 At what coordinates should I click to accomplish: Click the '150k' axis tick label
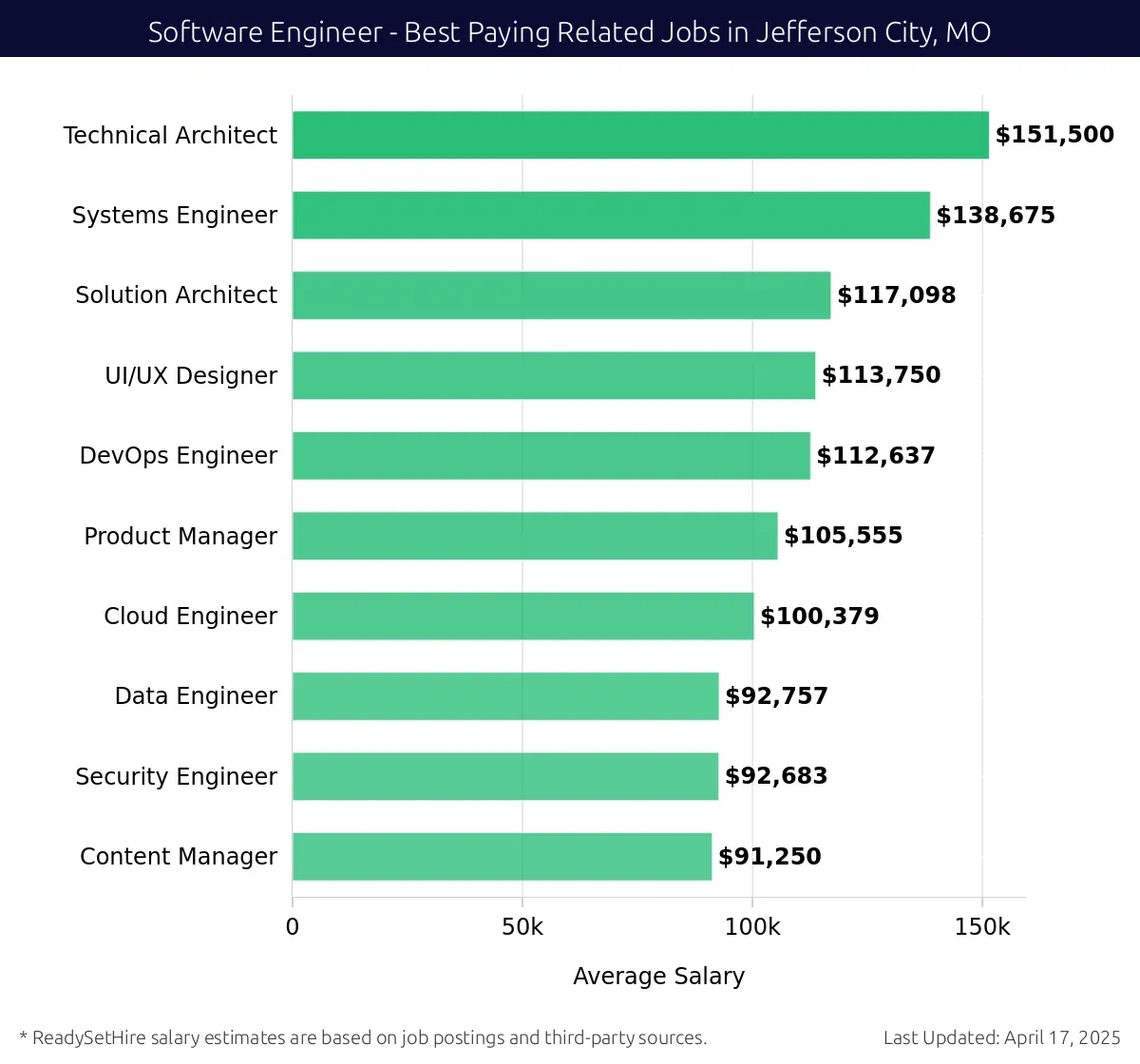point(982,927)
